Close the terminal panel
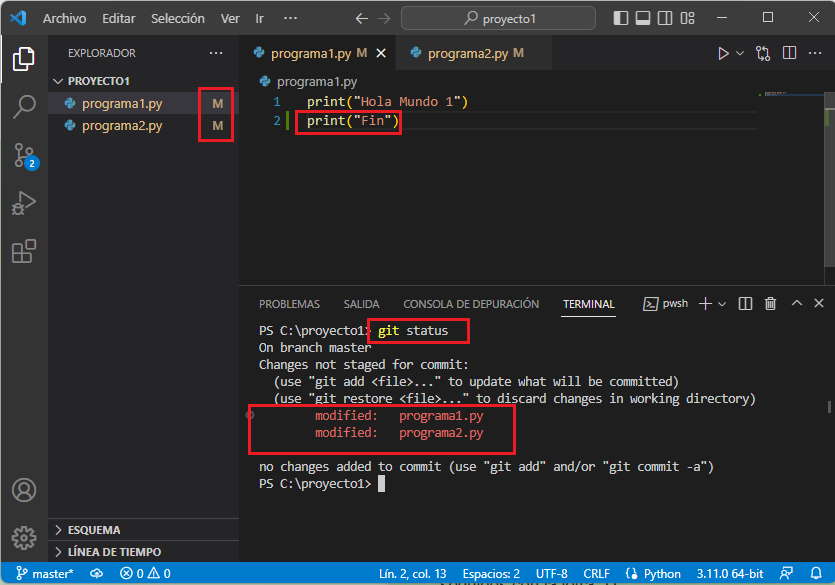The width and height of the screenshot is (835, 585). (819, 303)
